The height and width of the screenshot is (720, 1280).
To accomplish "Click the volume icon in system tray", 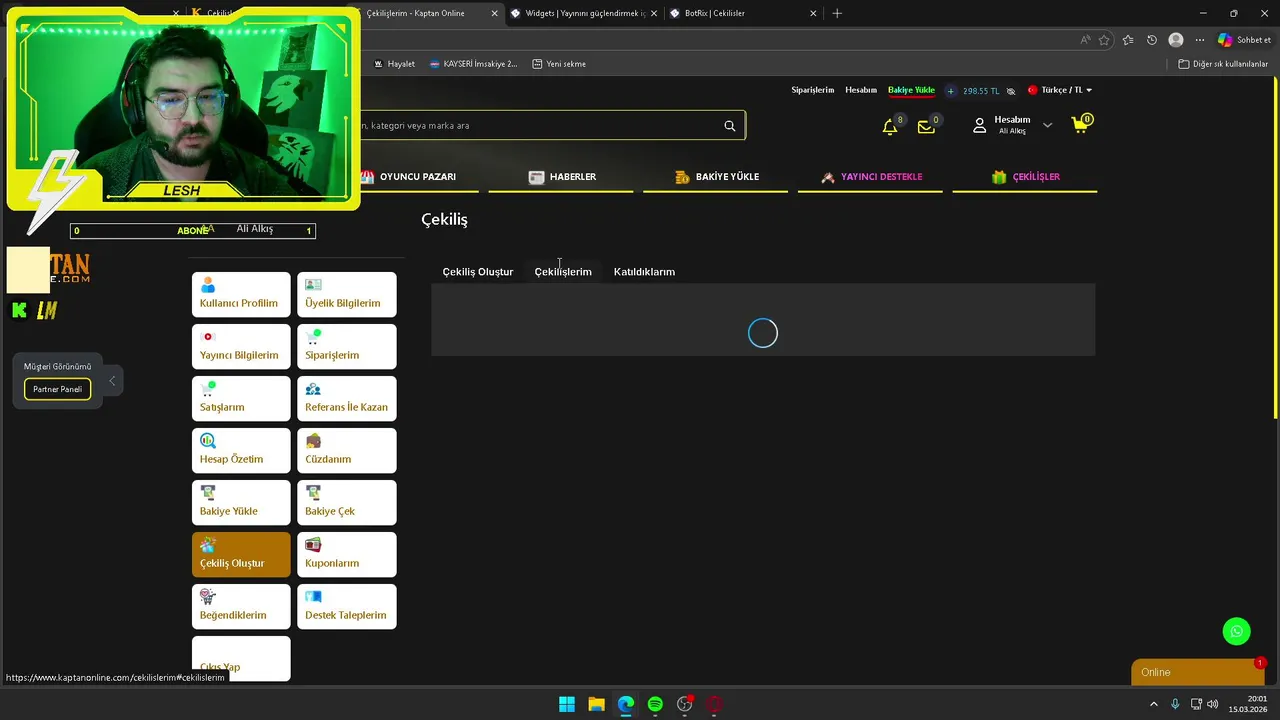I will point(1213,704).
